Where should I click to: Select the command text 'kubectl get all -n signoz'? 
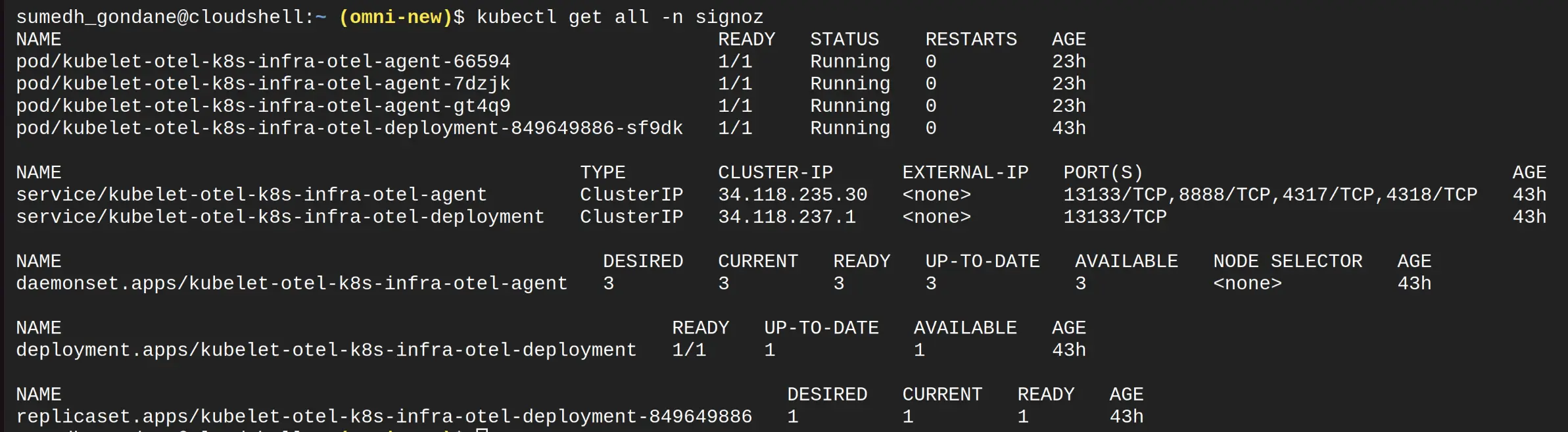[x=620, y=17]
